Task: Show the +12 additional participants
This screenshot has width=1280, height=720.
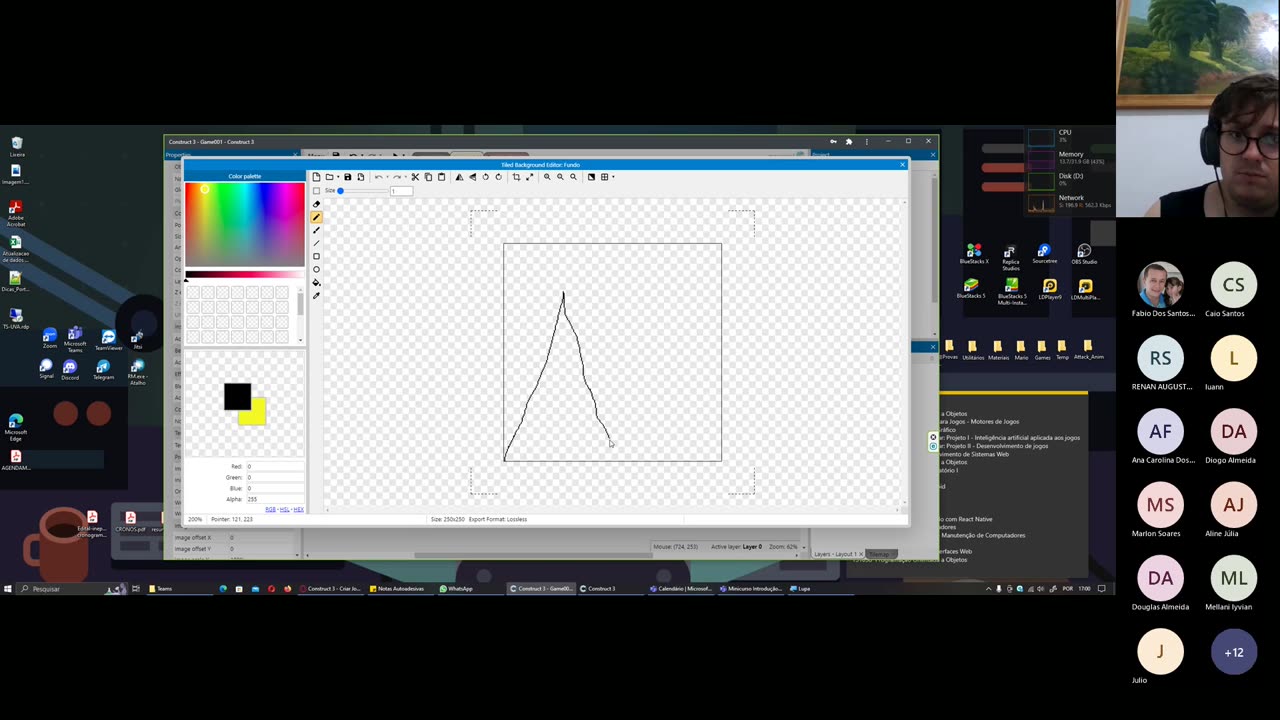Action: [1233, 652]
